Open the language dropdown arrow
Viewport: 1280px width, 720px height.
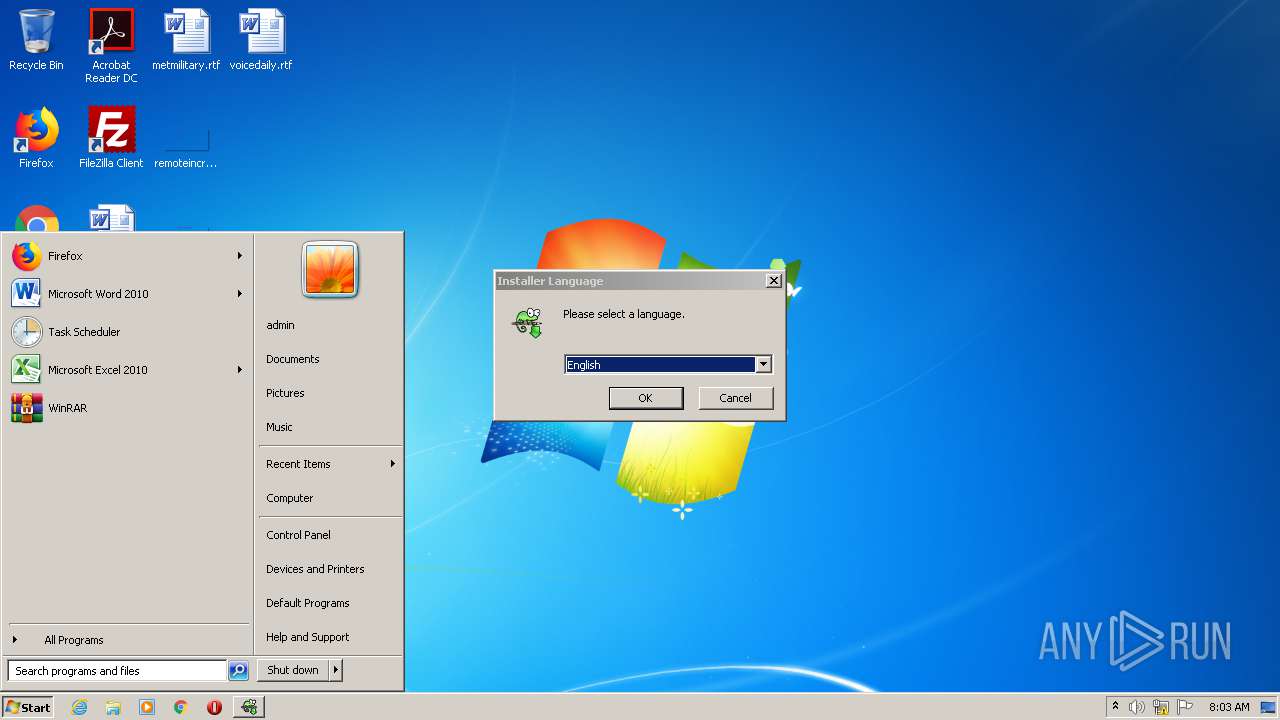(763, 365)
